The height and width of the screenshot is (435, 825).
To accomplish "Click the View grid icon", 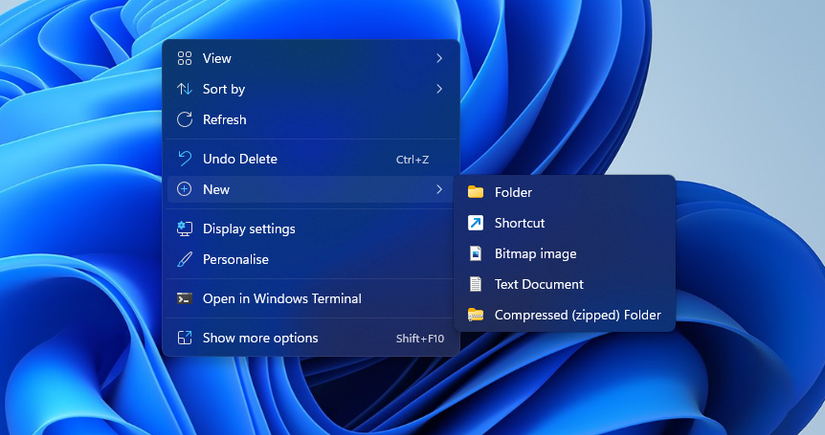I will 185,58.
